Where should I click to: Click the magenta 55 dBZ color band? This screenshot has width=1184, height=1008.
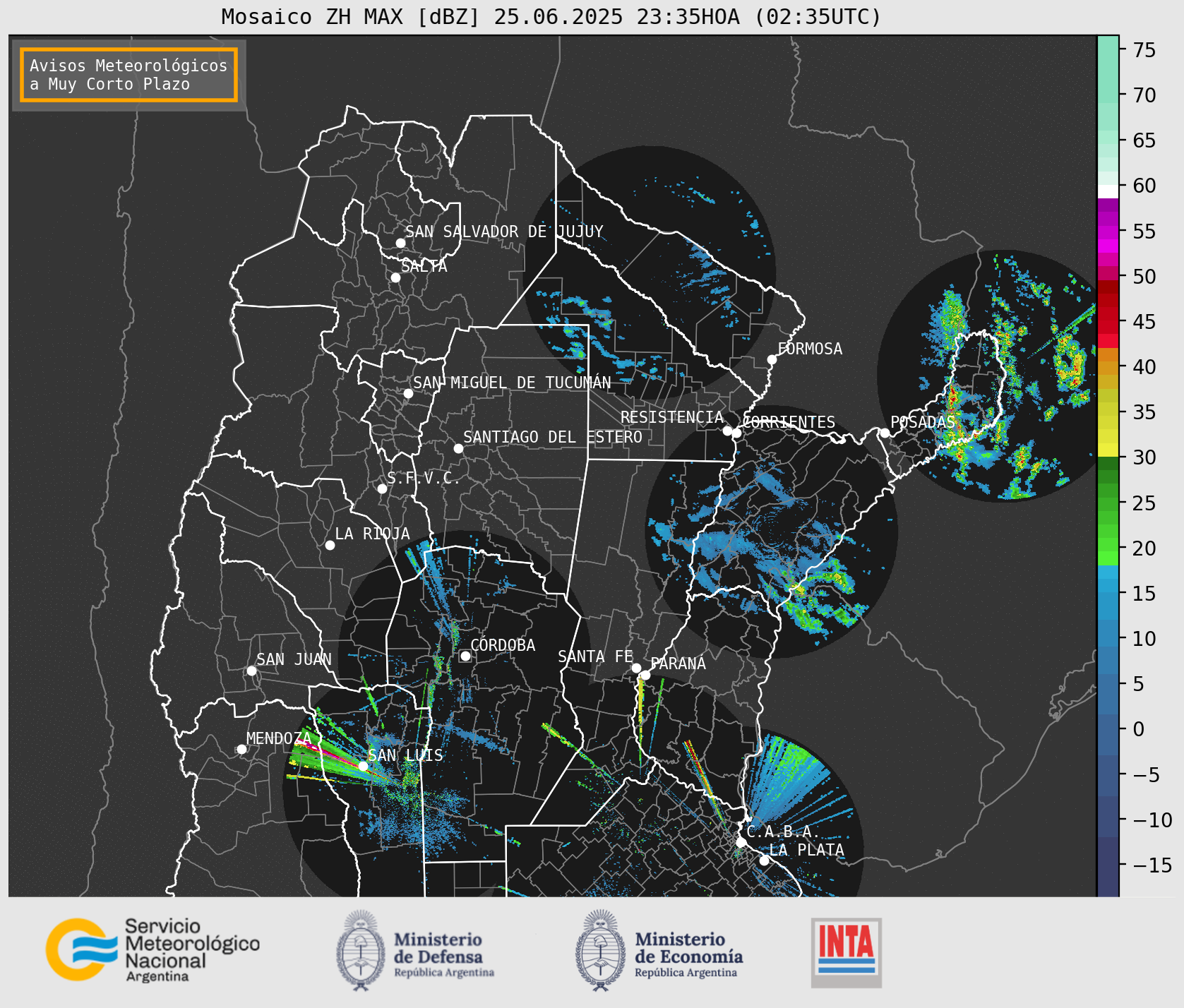point(1108,232)
